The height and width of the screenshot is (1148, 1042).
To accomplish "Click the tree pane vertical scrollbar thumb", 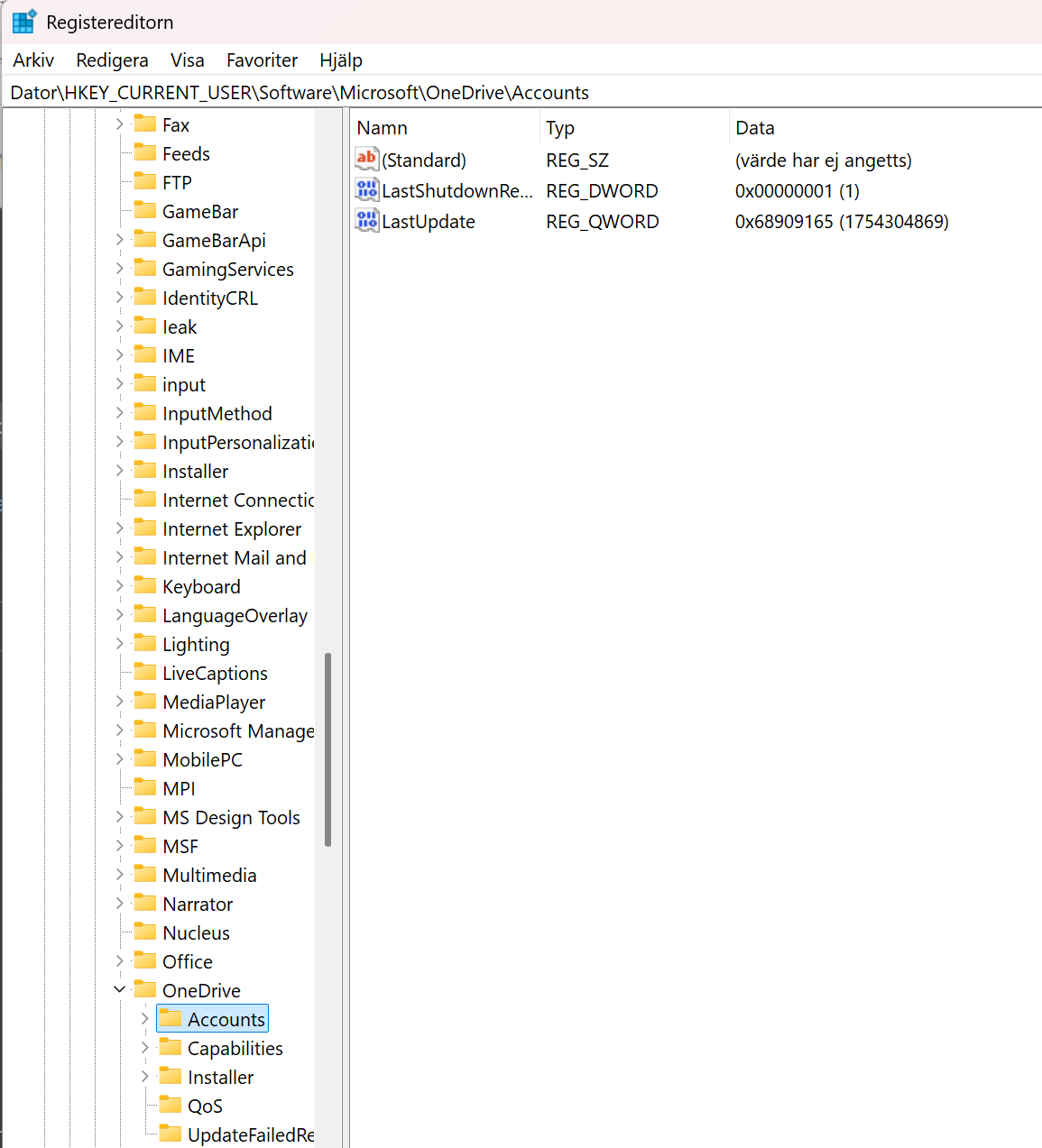I will click(327, 749).
